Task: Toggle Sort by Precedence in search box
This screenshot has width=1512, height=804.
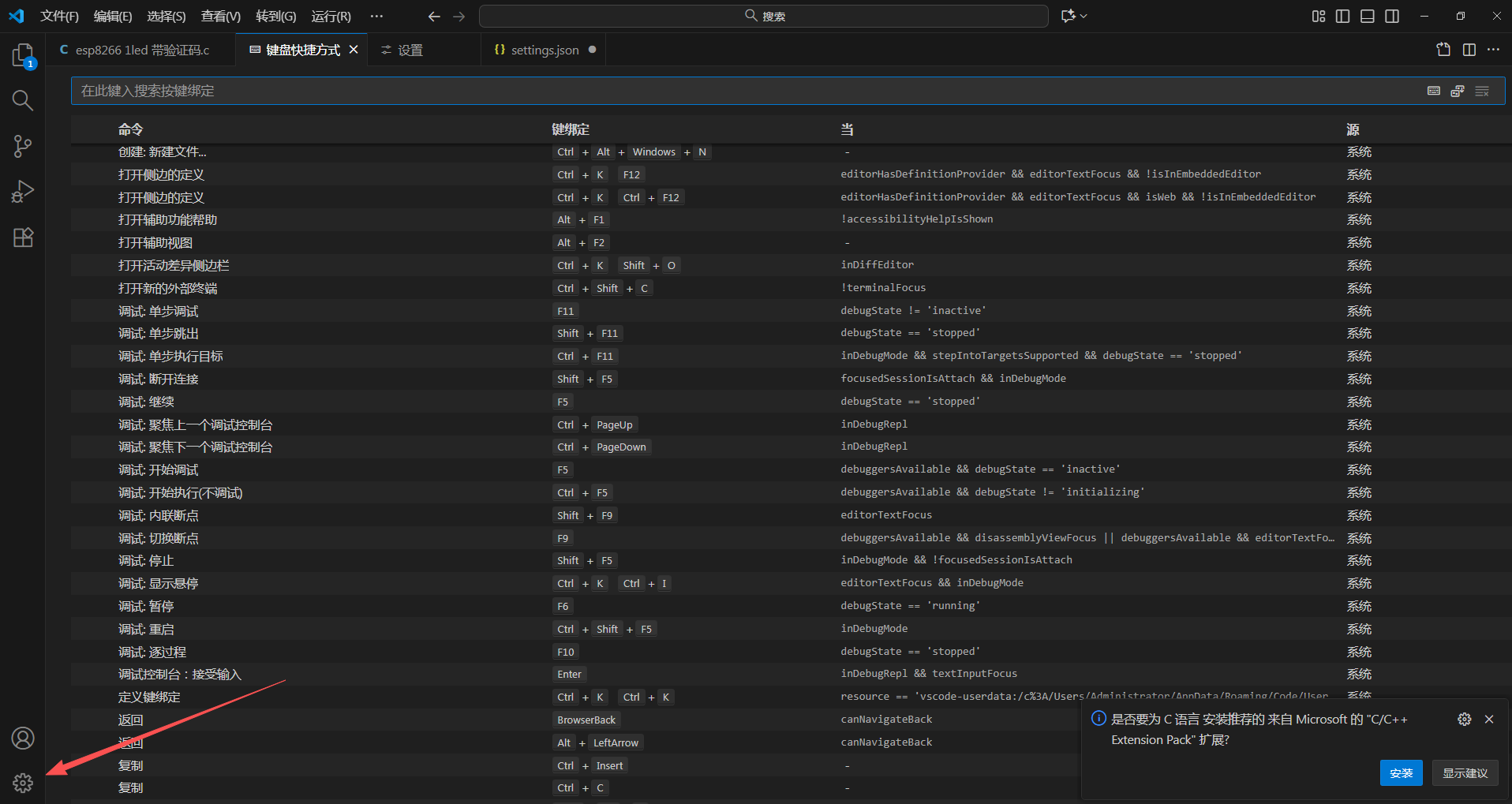Action: point(1458,92)
